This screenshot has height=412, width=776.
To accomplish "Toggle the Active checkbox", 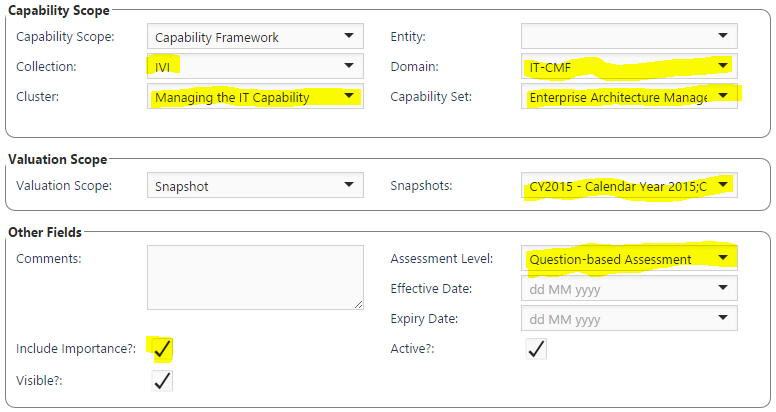I will (x=536, y=349).
